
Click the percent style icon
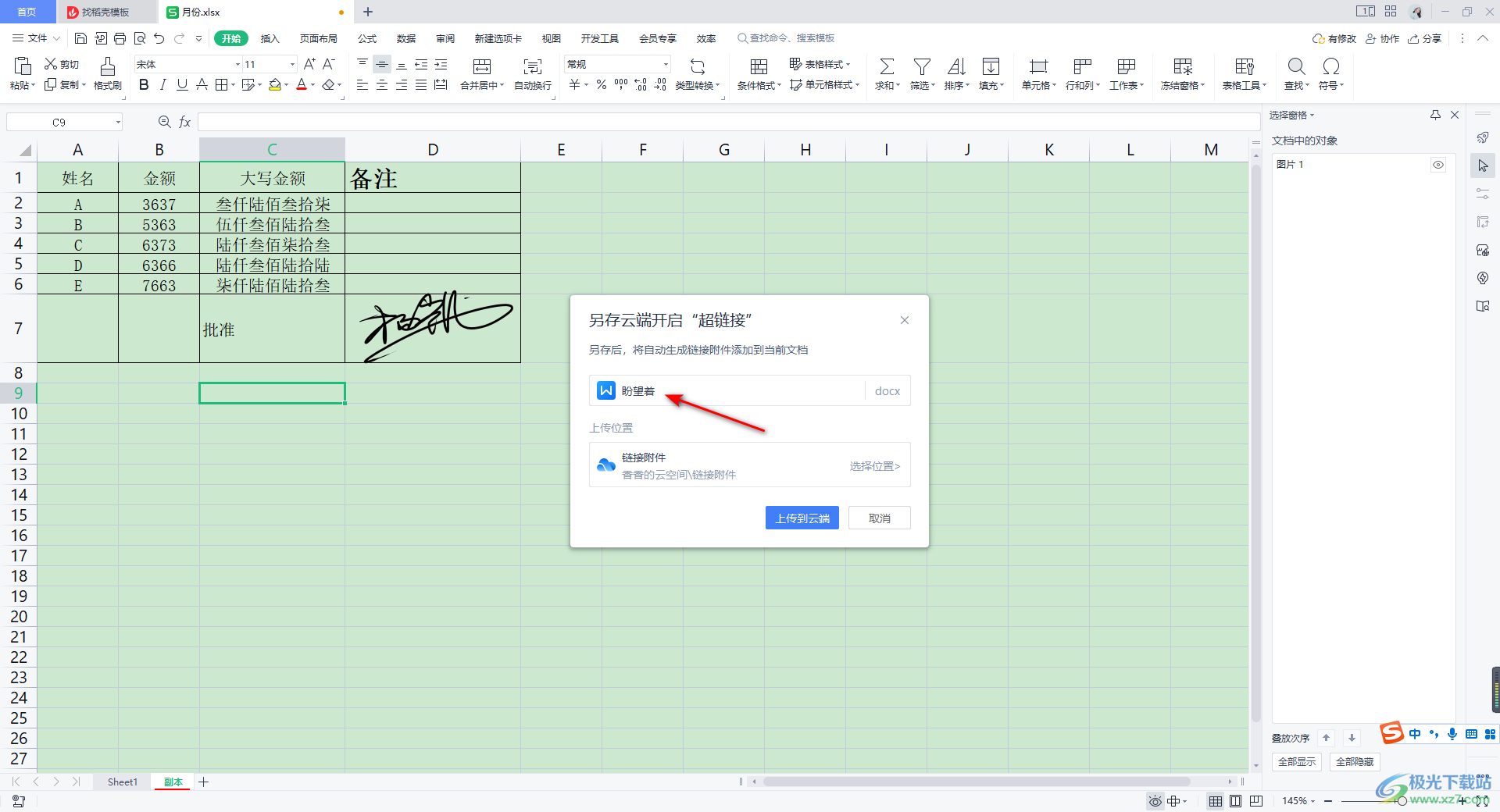[602, 84]
